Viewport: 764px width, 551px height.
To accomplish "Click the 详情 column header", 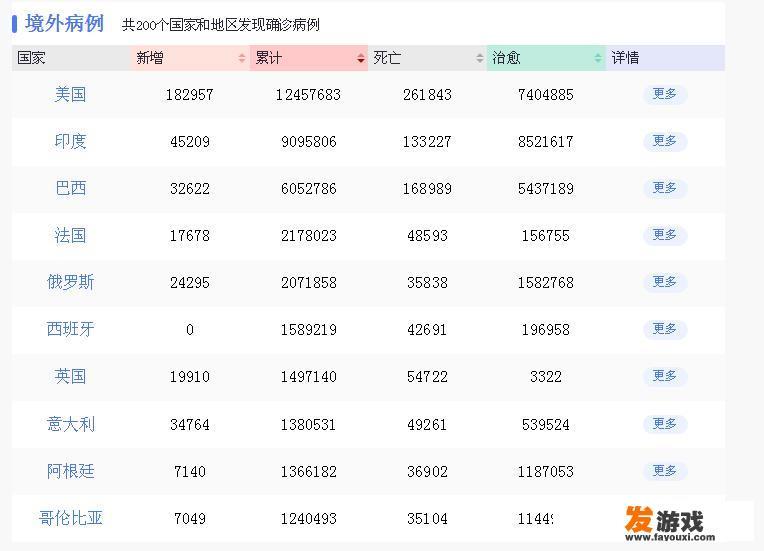I will pos(665,58).
